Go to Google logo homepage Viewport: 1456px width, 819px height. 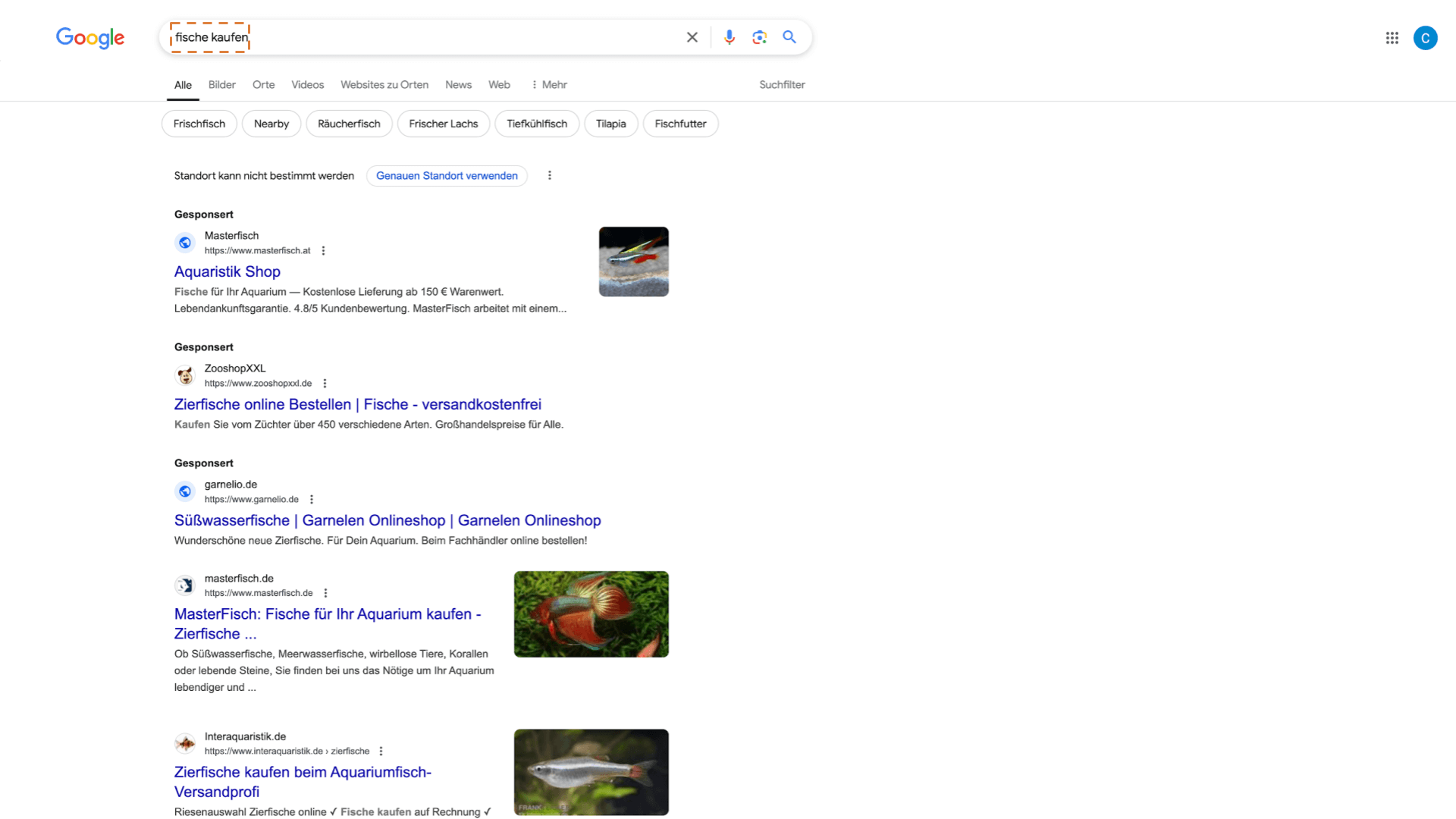point(90,38)
